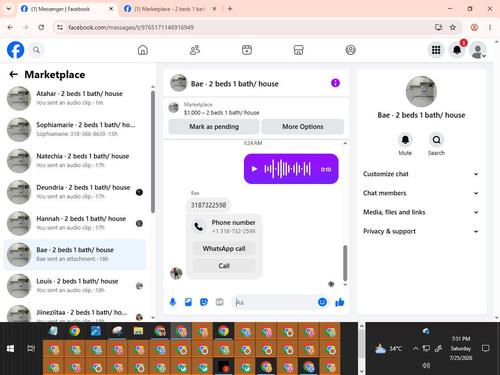Open the Chrome profile icon in toolbar
500x375 pixels.
[474, 27]
